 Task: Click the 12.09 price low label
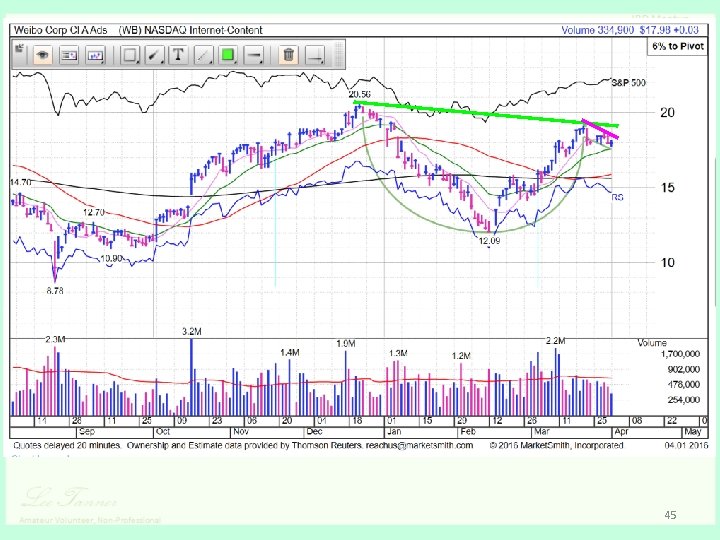[489, 241]
